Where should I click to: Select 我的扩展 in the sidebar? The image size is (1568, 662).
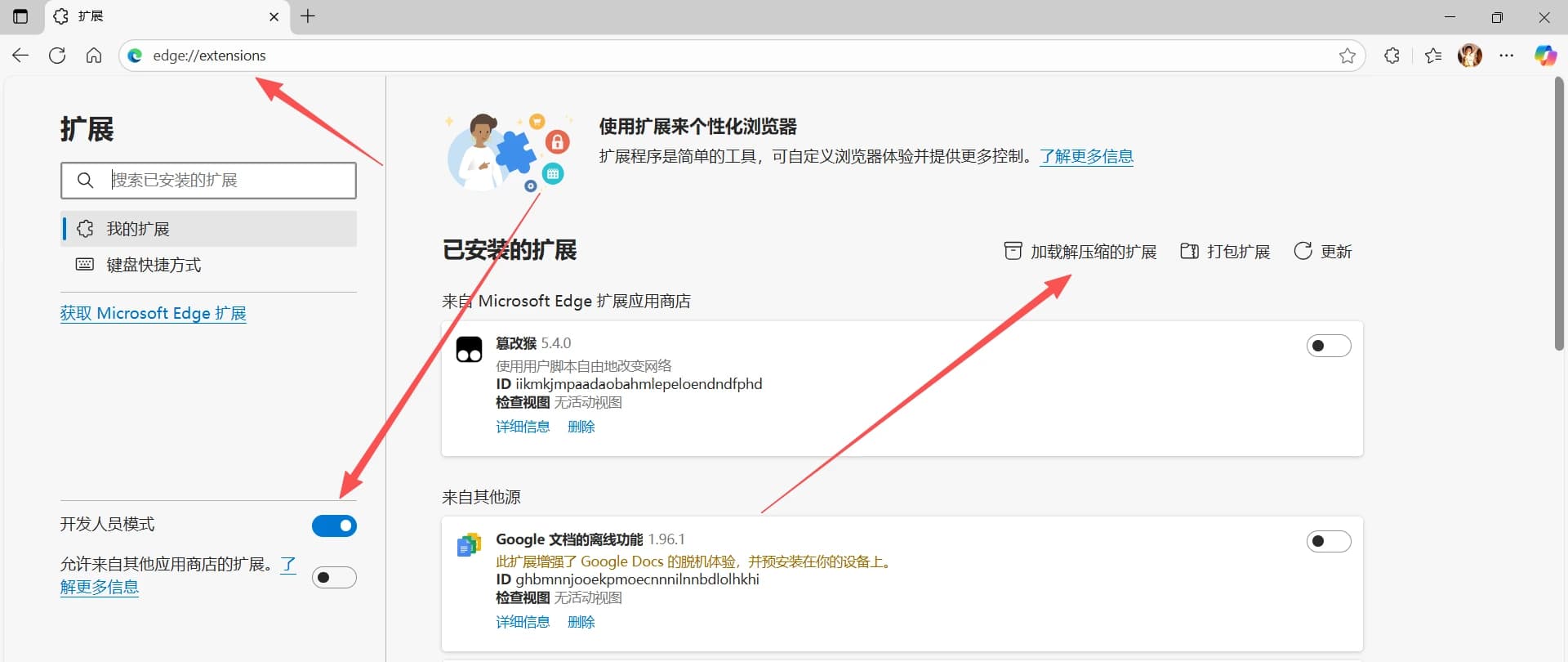pos(138,229)
